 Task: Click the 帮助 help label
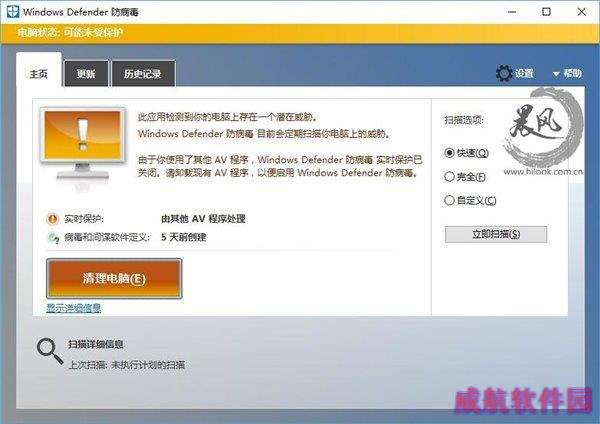pyautogui.click(x=572, y=73)
